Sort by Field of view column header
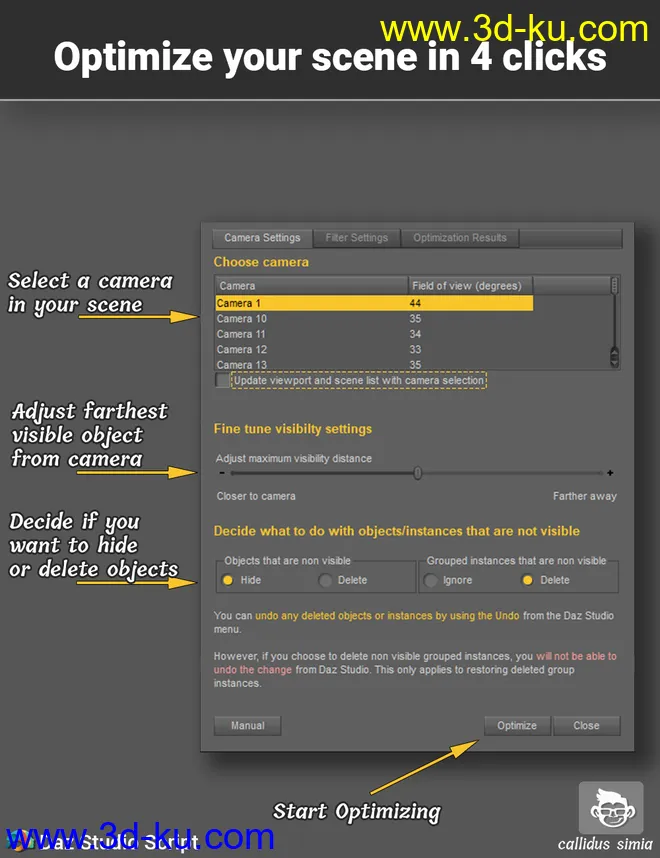This screenshot has width=660, height=858. (x=468, y=286)
